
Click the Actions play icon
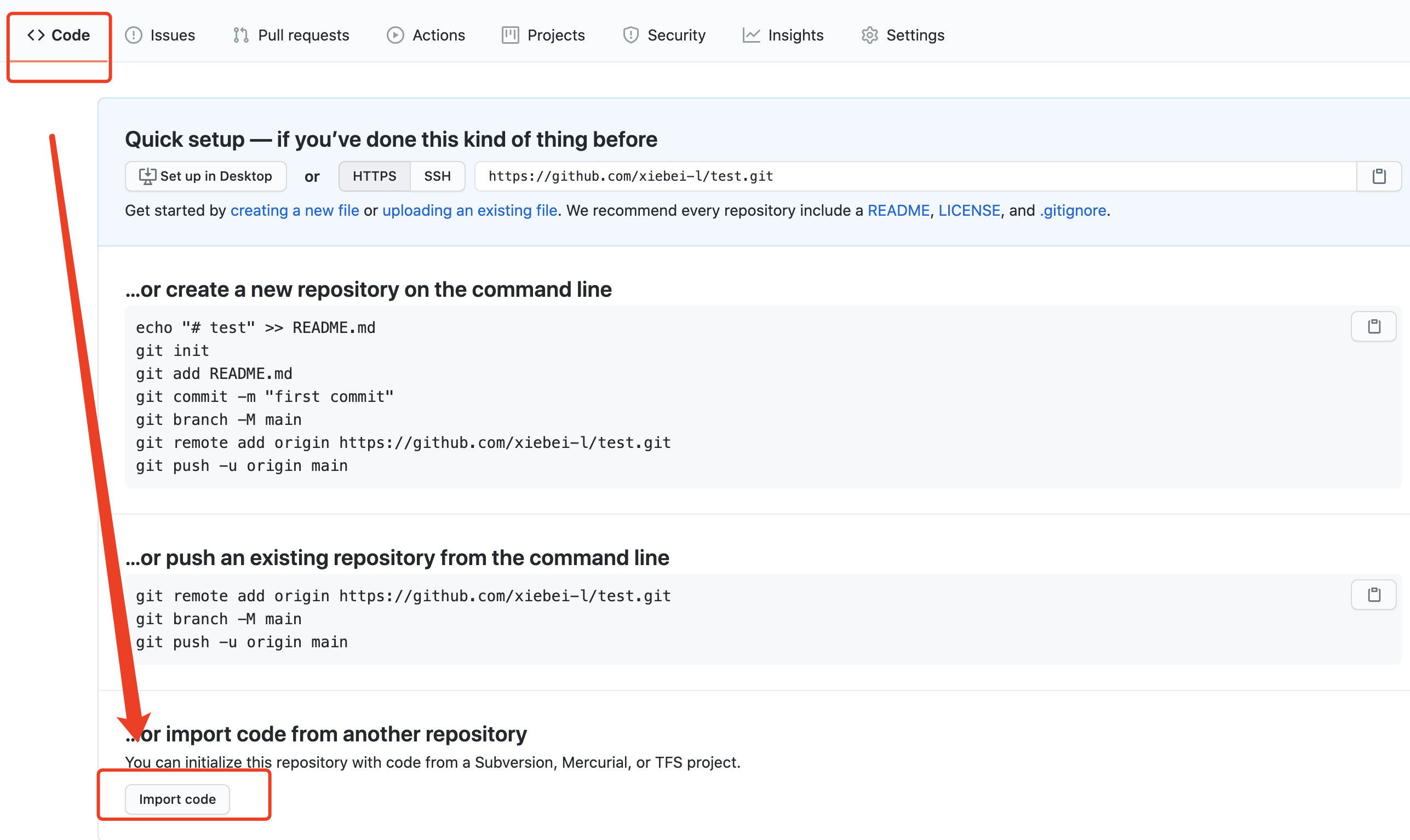(x=396, y=35)
